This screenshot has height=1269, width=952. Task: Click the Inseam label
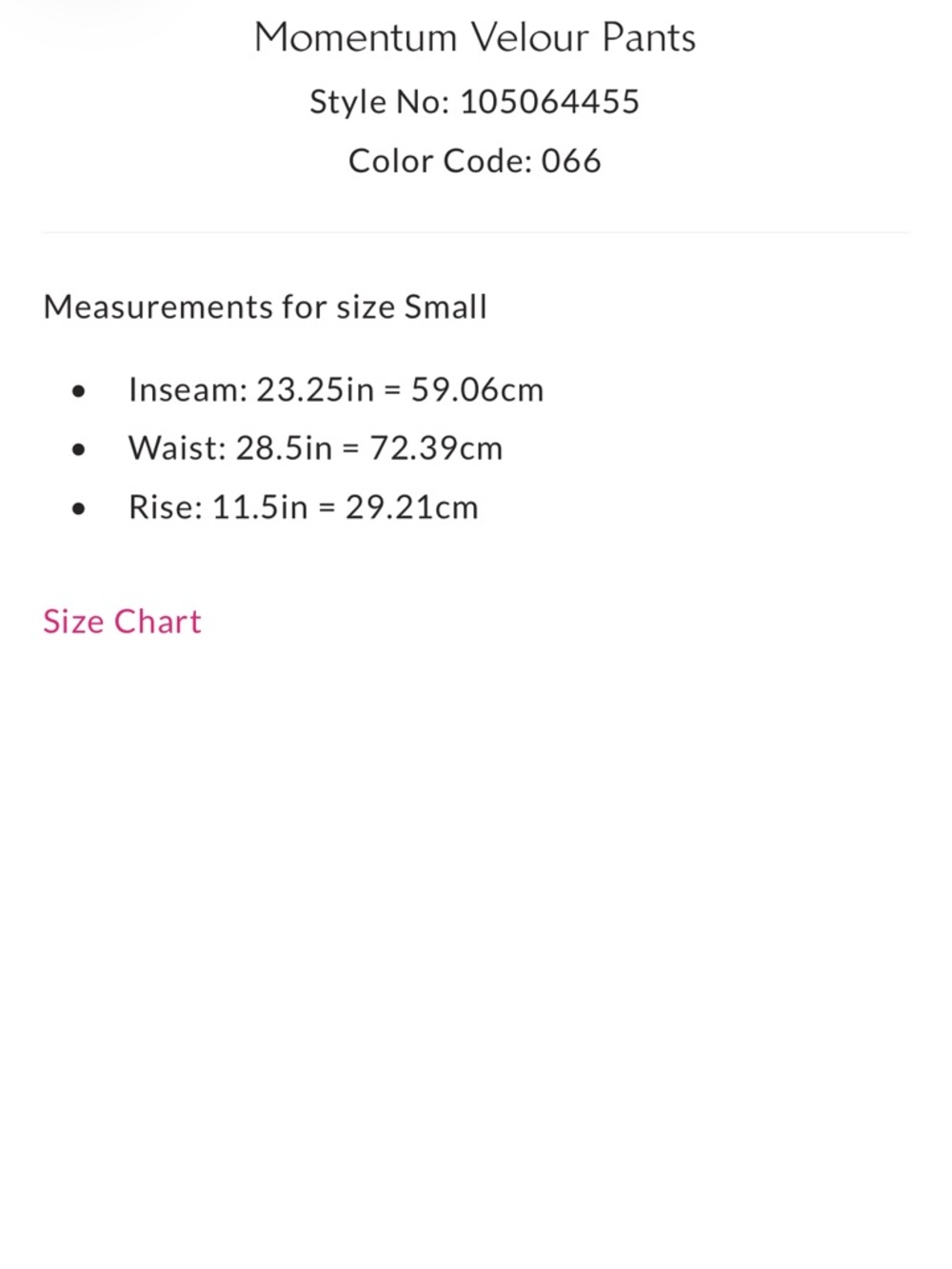(188, 390)
